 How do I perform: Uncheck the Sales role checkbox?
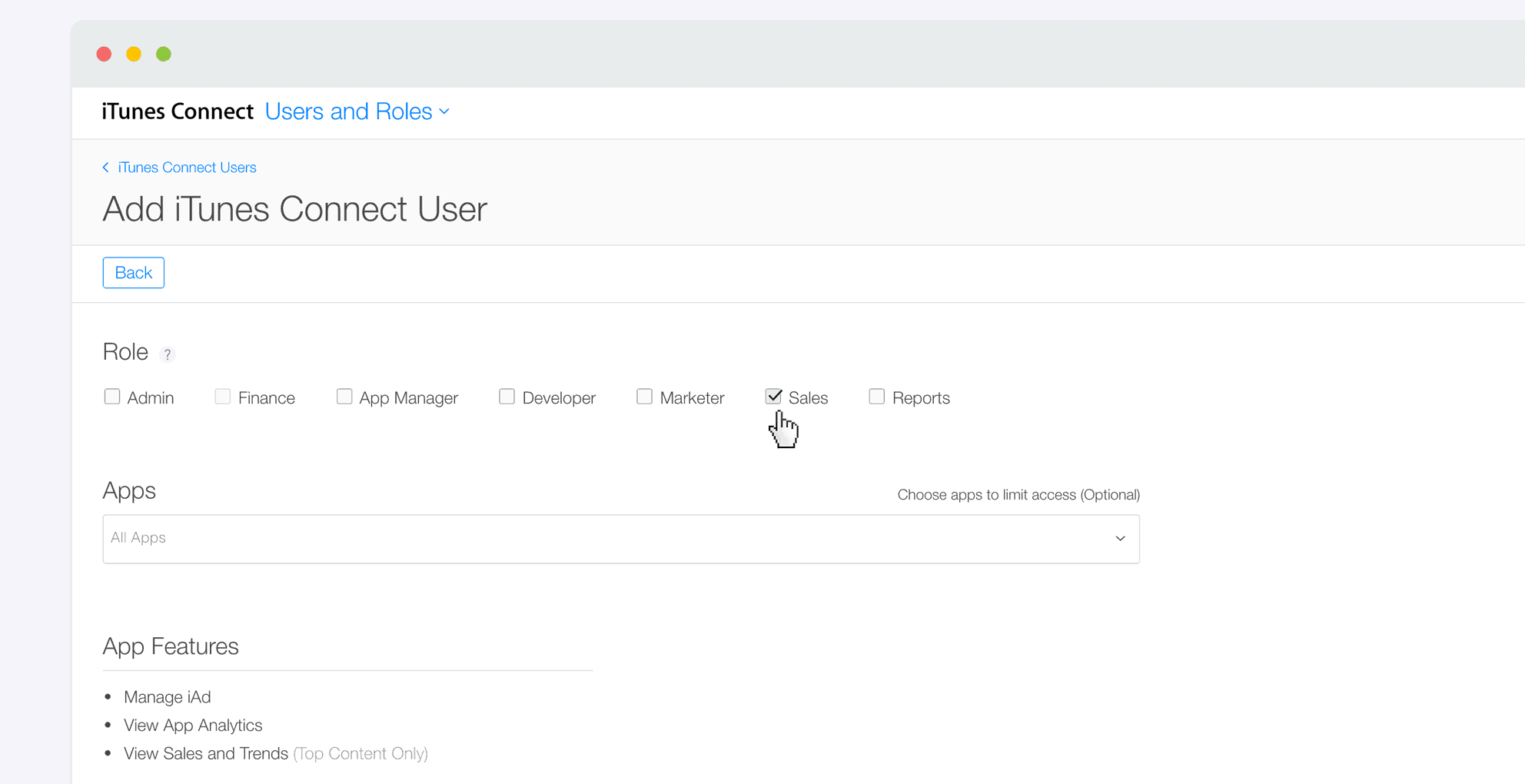pyautogui.click(x=773, y=397)
